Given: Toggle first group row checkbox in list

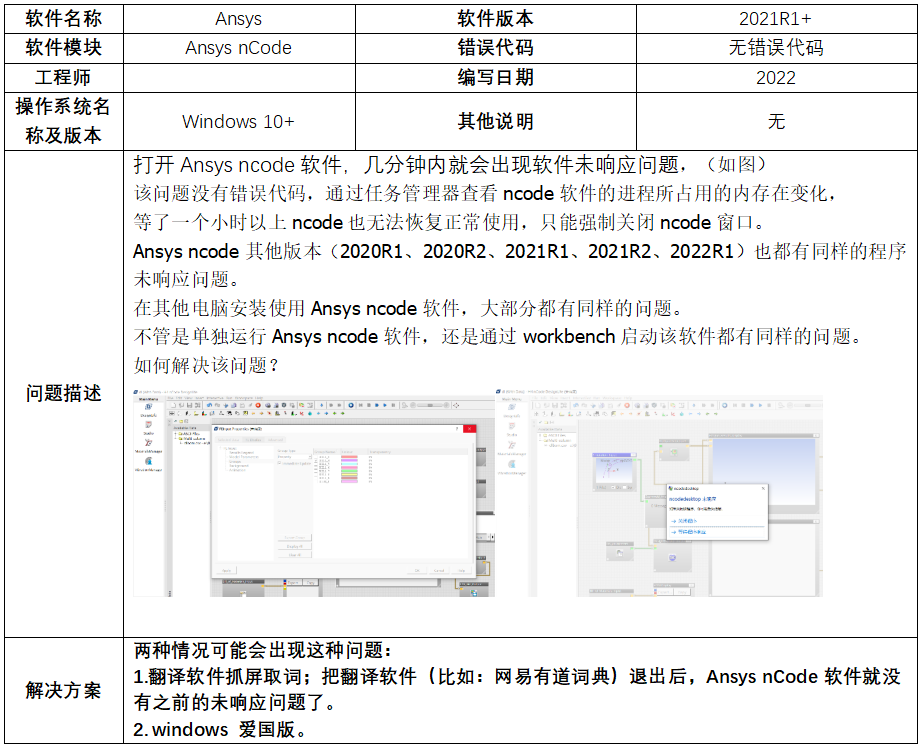Looking at the screenshot, I should click(315, 457).
